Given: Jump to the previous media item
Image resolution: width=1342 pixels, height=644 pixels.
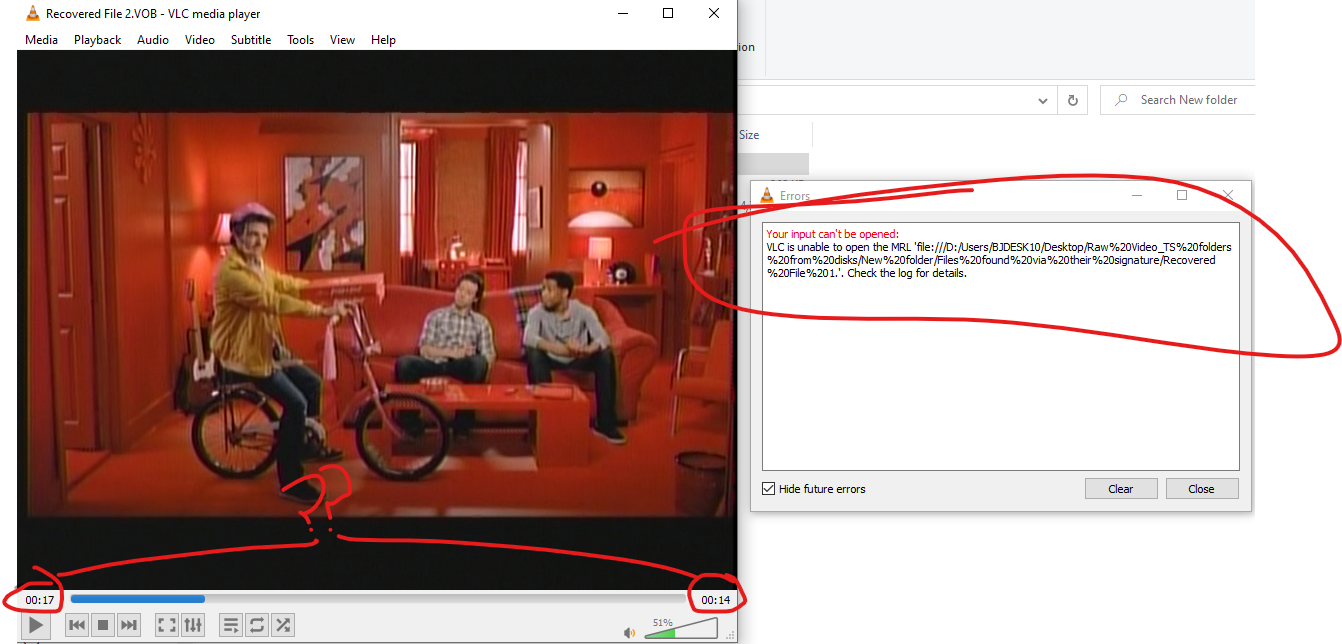Looking at the screenshot, I should tap(77, 625).
